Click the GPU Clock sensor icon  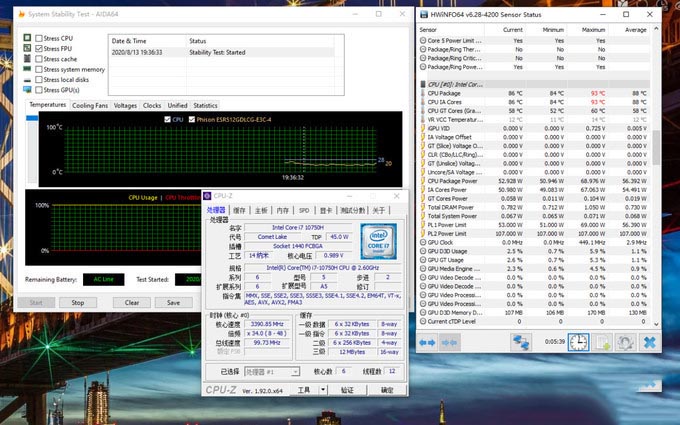[423, 242]
